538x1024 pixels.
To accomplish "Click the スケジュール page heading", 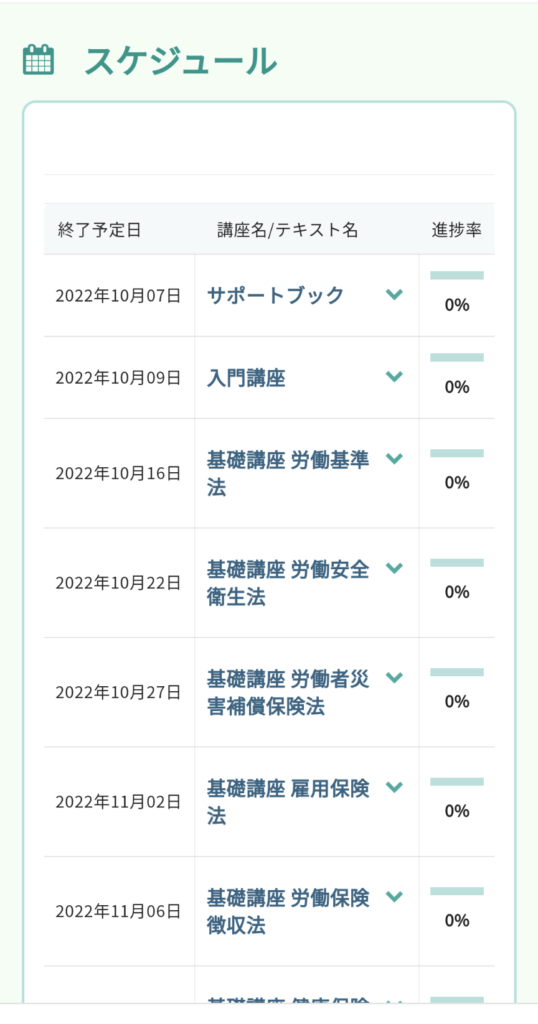I will (181, 61).
